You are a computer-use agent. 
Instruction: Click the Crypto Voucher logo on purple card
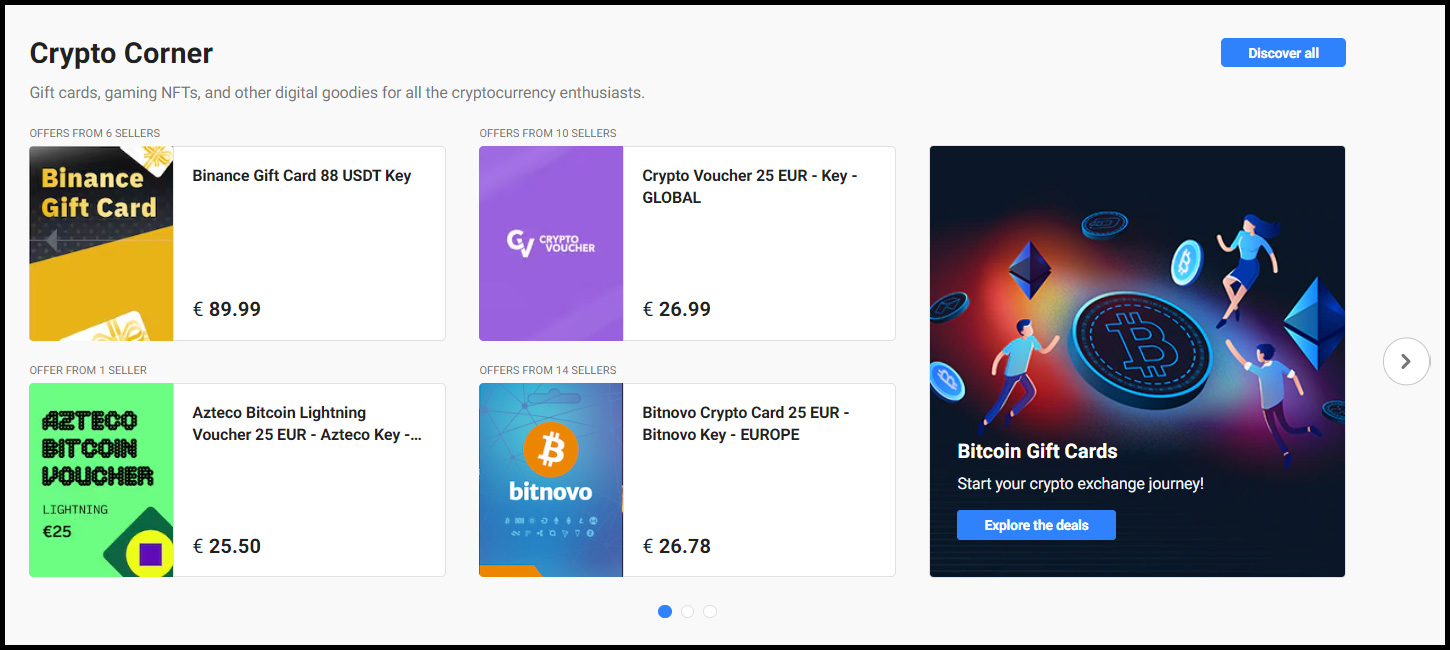(551, 243)
